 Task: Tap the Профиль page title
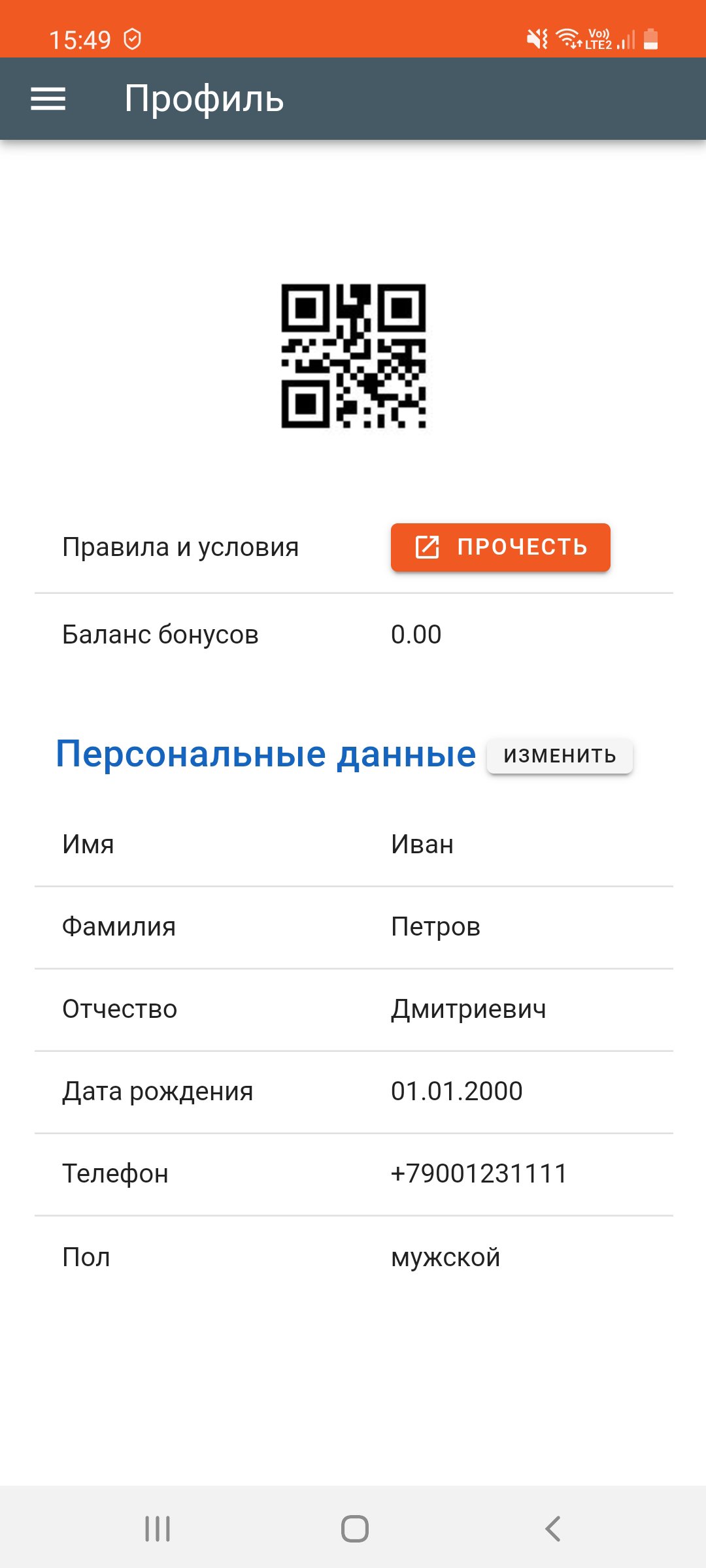[204, 99]
